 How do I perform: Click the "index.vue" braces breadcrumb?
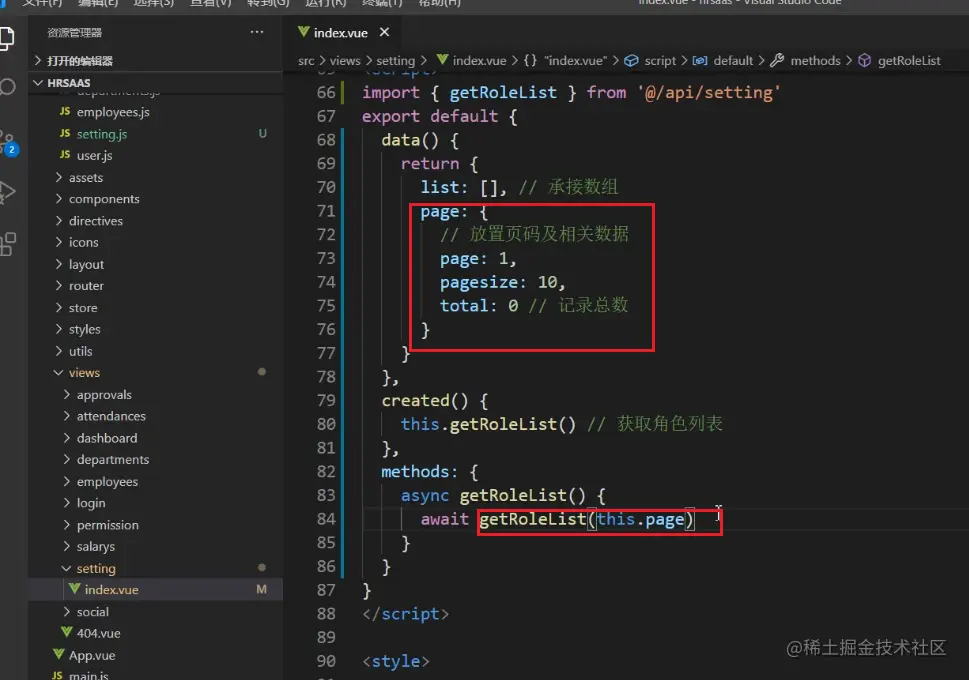click(565, 61)
